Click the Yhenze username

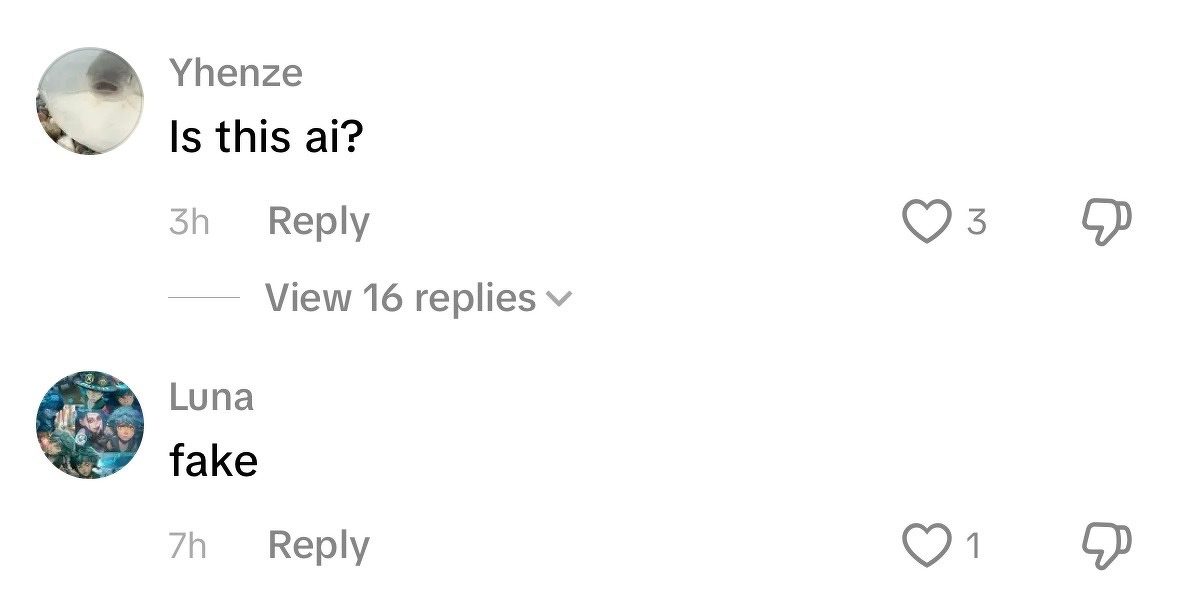[236, 73]
